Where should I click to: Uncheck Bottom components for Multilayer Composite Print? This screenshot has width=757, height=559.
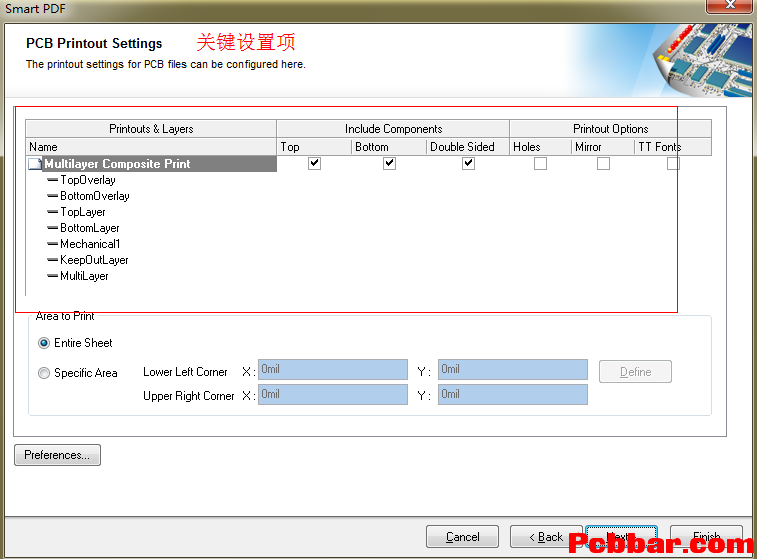click(390, 164)
